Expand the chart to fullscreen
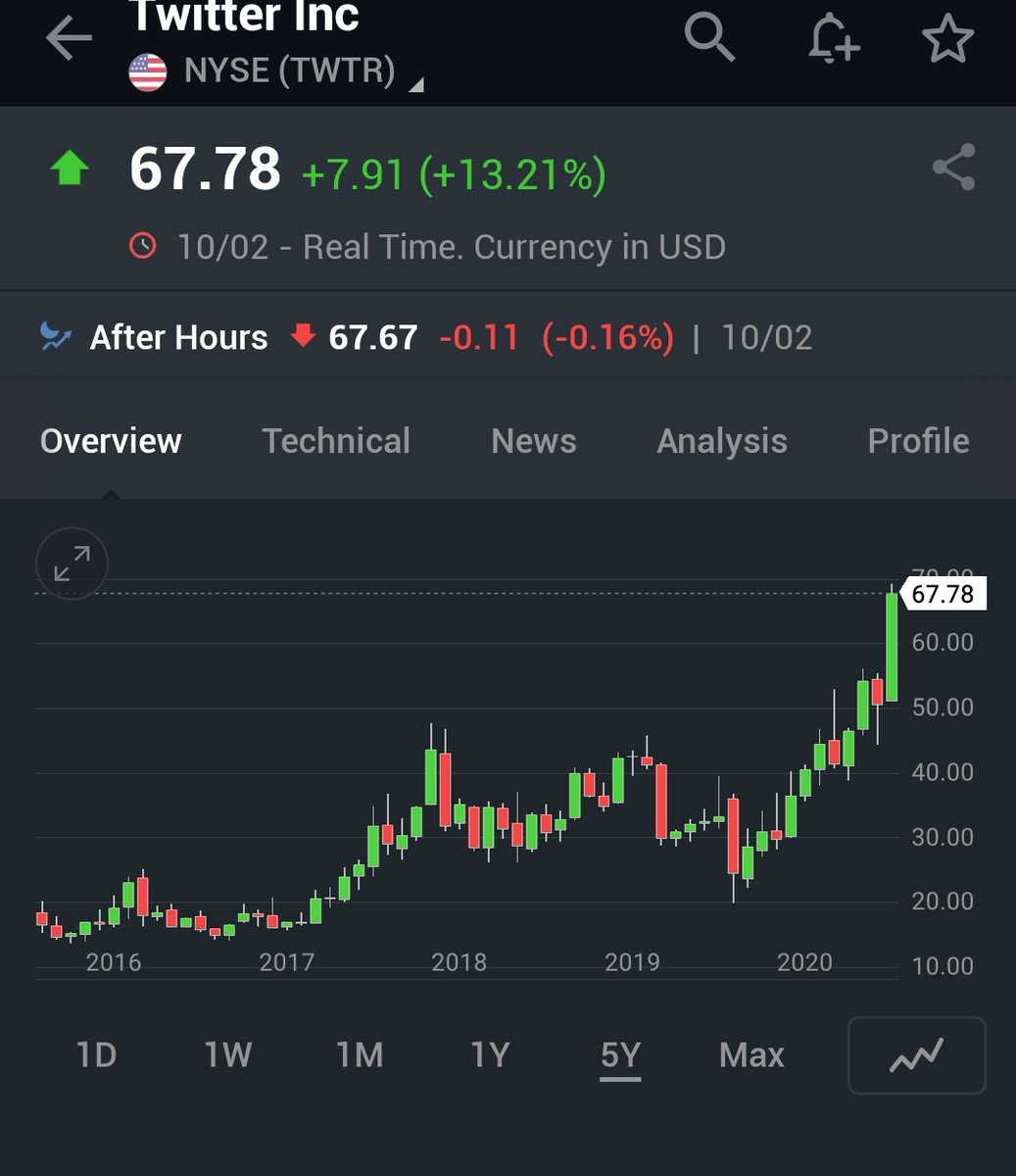 click(x=72, y=563)
